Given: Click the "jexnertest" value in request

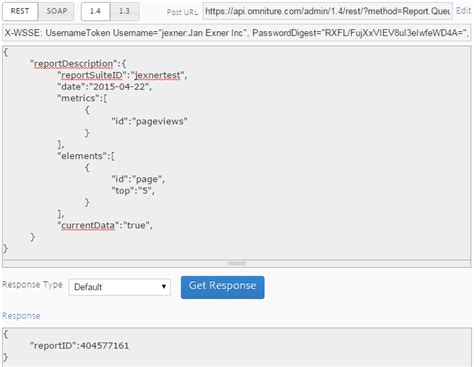Looking at the screenshot, I should pos(158,75).
